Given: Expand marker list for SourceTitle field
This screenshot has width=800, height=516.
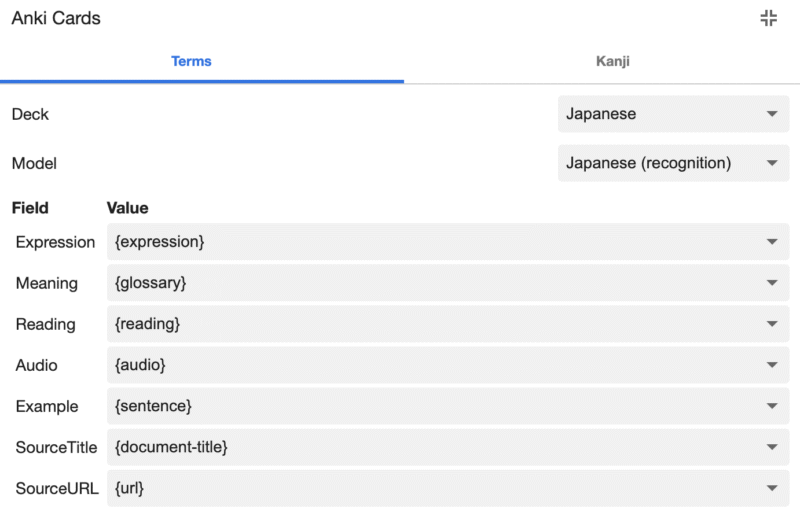Looking at the screenshot, I should point(771,447).
